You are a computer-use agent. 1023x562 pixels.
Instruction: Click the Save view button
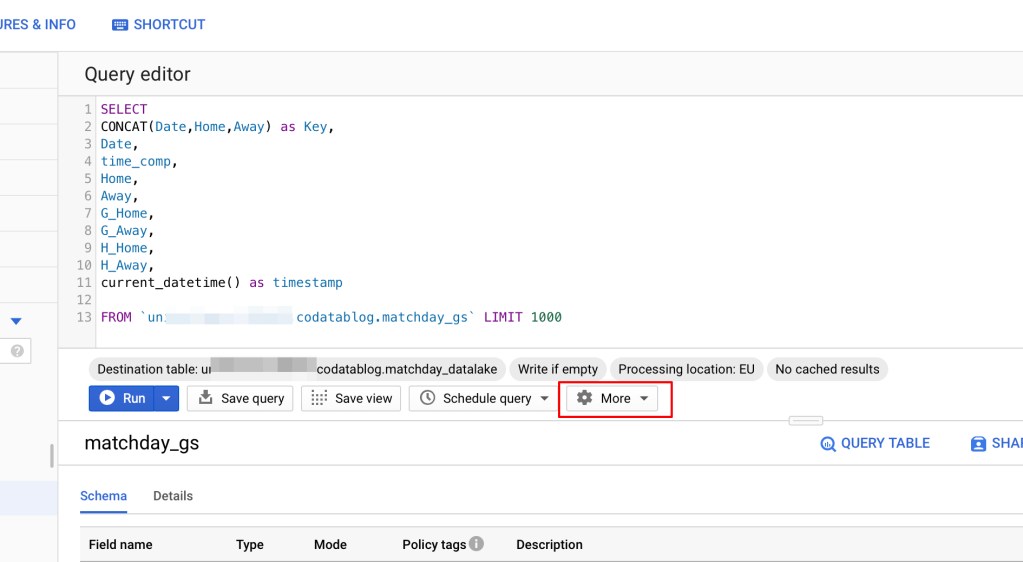[x=351, y=398]
